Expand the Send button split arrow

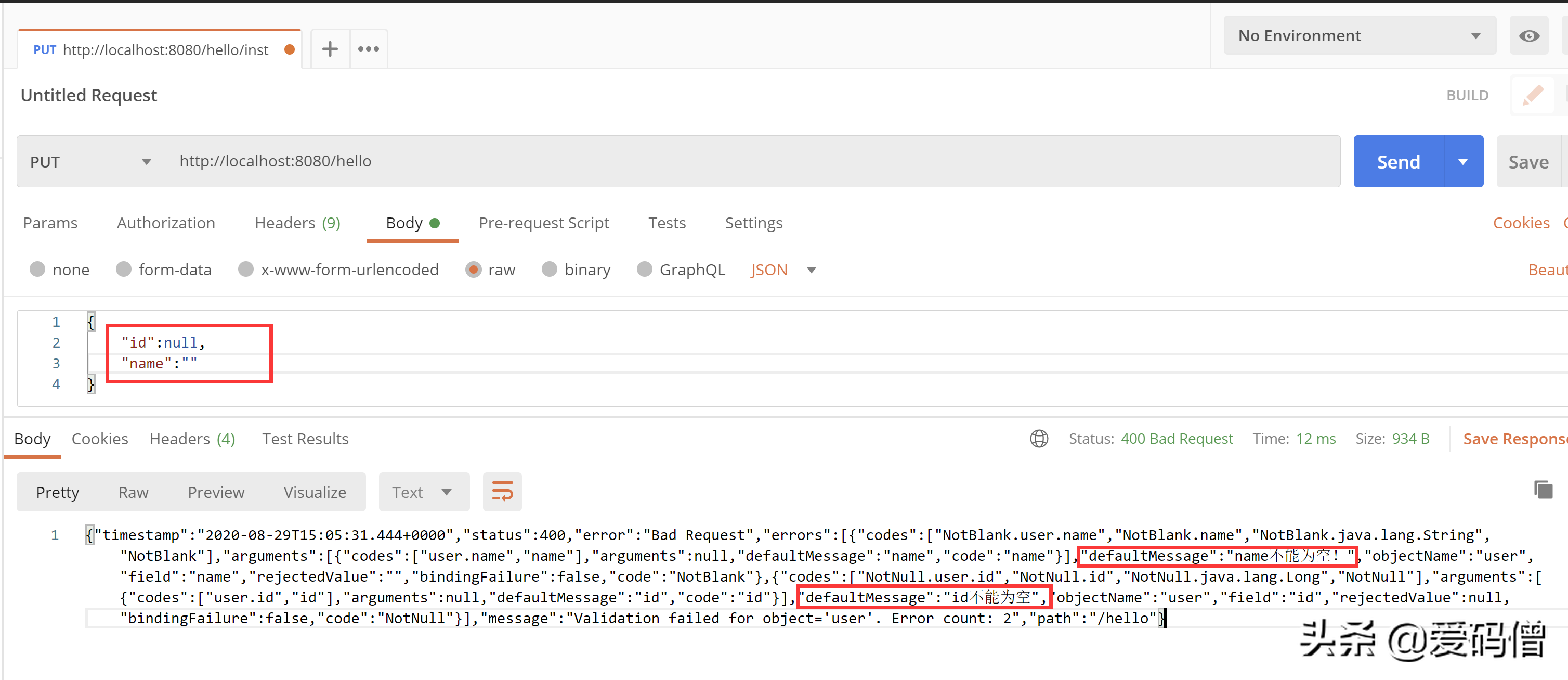tap(1464, 161)
